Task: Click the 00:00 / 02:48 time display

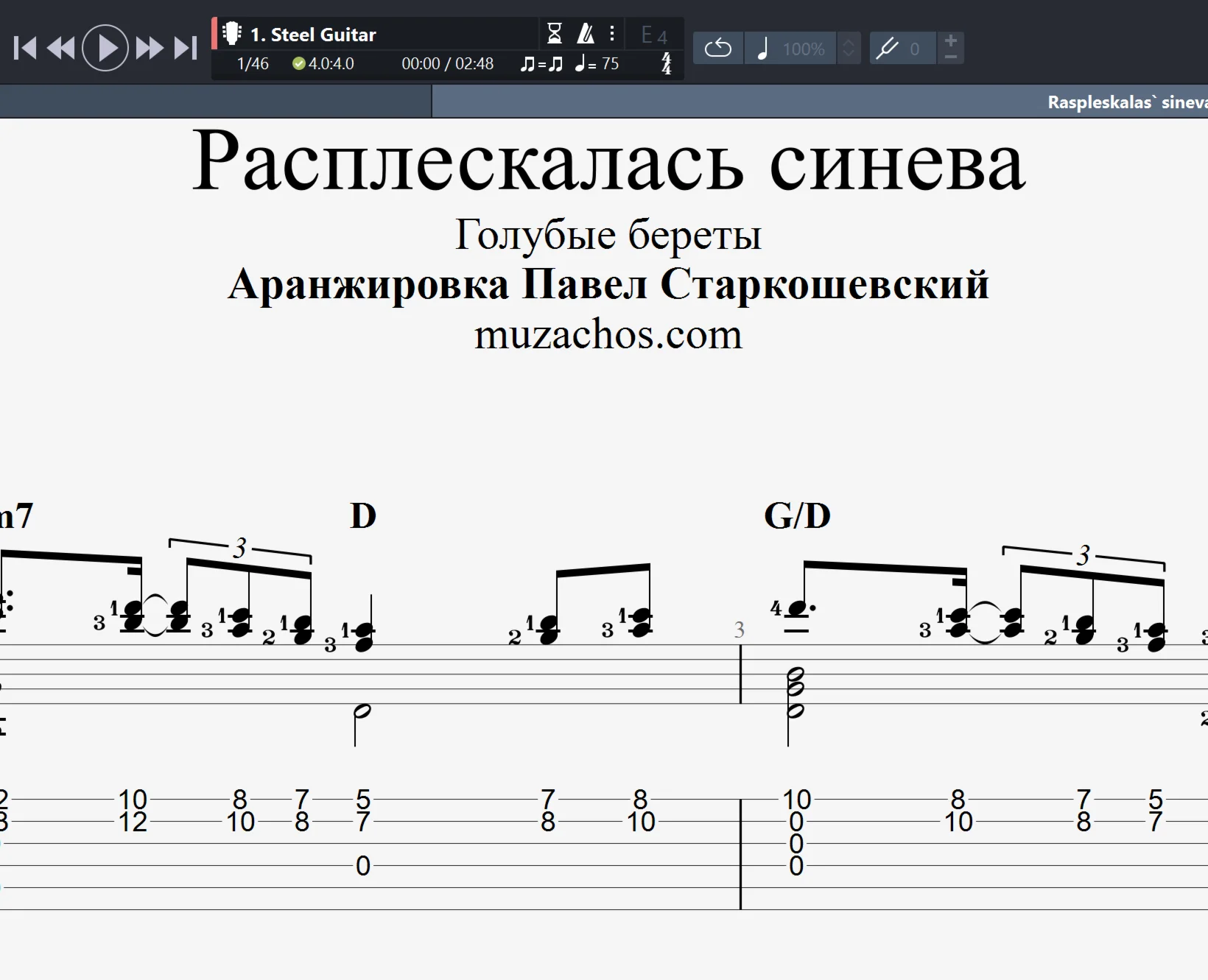Action: (447, 64)
